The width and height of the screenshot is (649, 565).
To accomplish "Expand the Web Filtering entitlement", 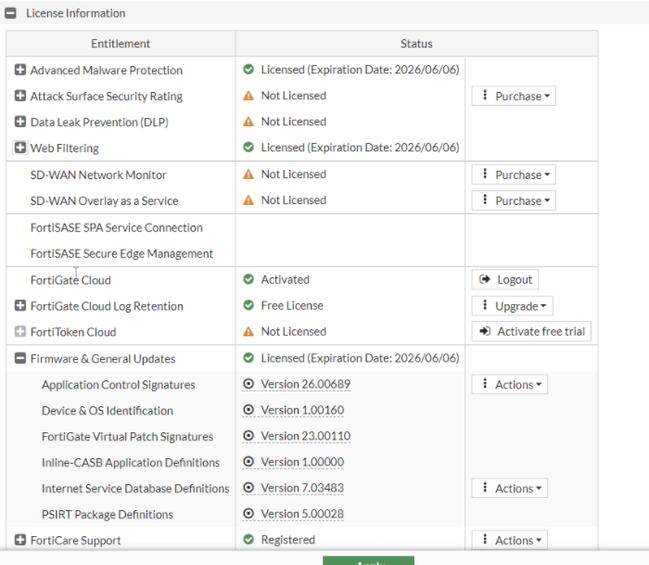I will click(x=20, y=148).
